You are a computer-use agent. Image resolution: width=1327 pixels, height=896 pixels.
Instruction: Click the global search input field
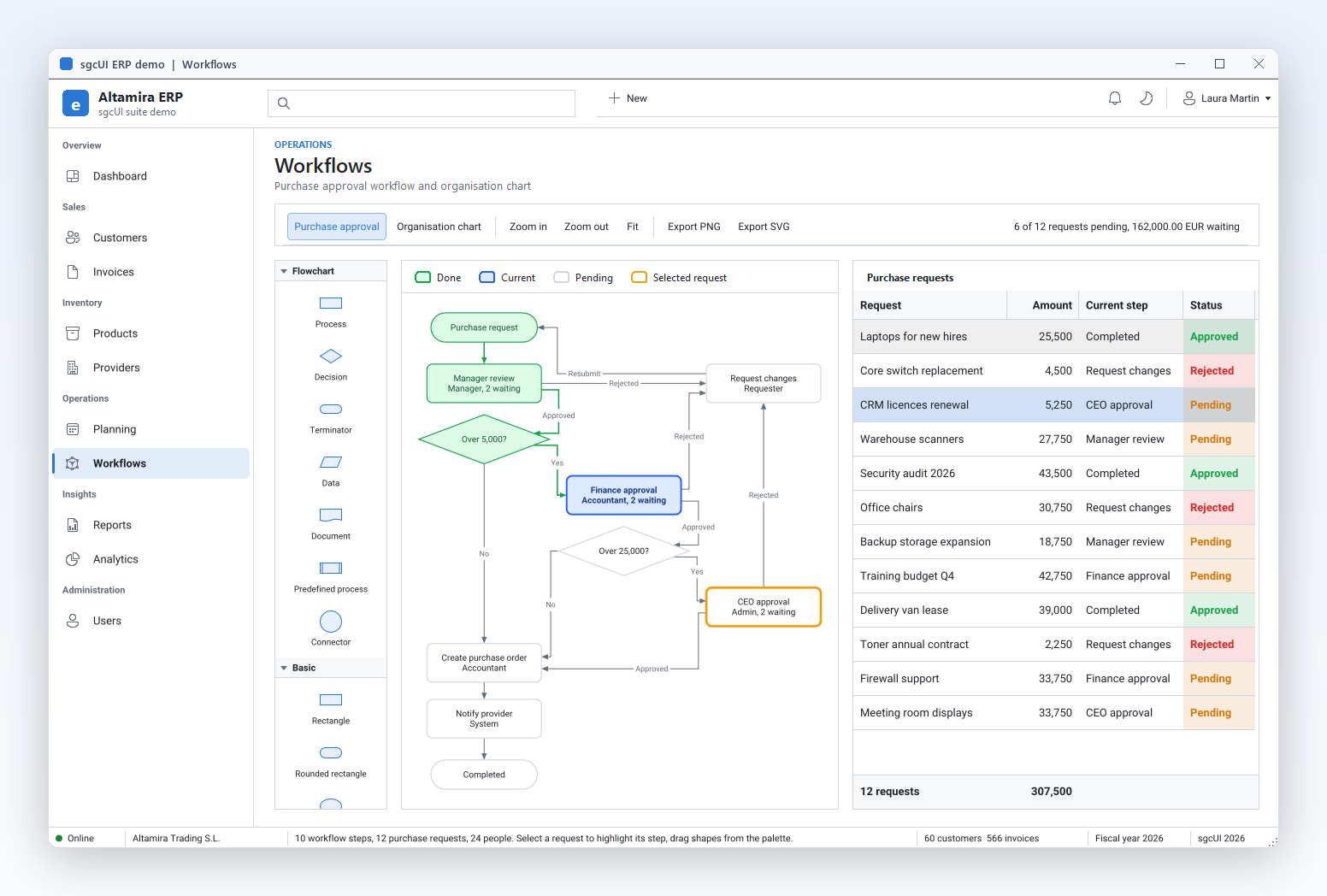tap(422, 103)
